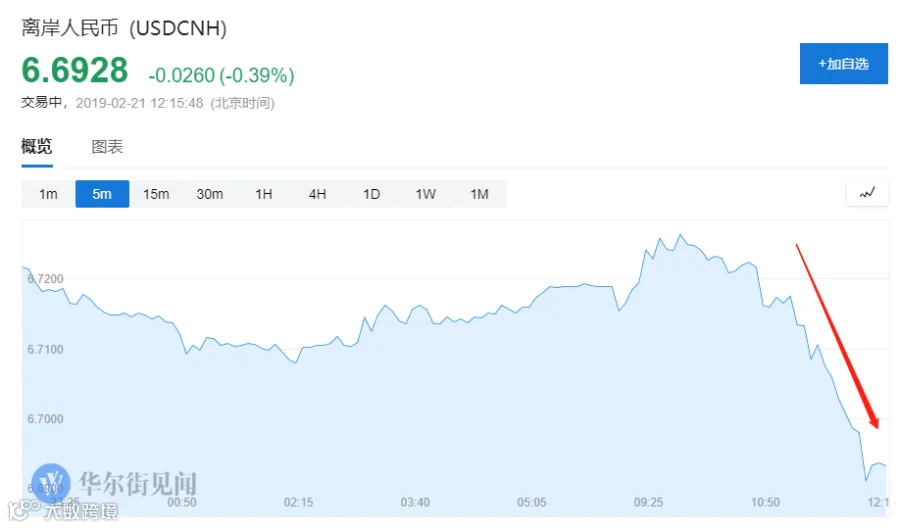
Task: Choose the 30m timeframe
Action: click(x=210, y=194)
